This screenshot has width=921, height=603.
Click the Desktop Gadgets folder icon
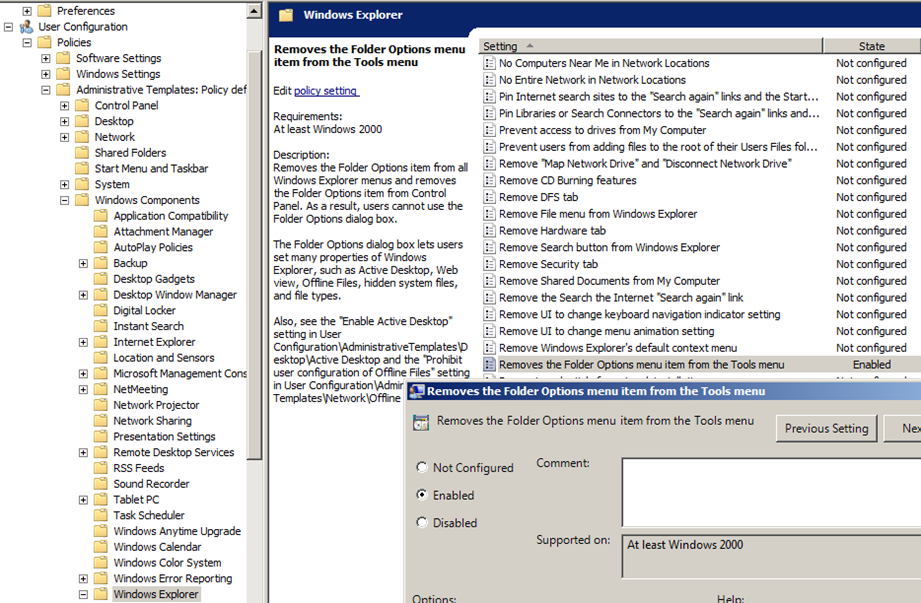[101, 279]
